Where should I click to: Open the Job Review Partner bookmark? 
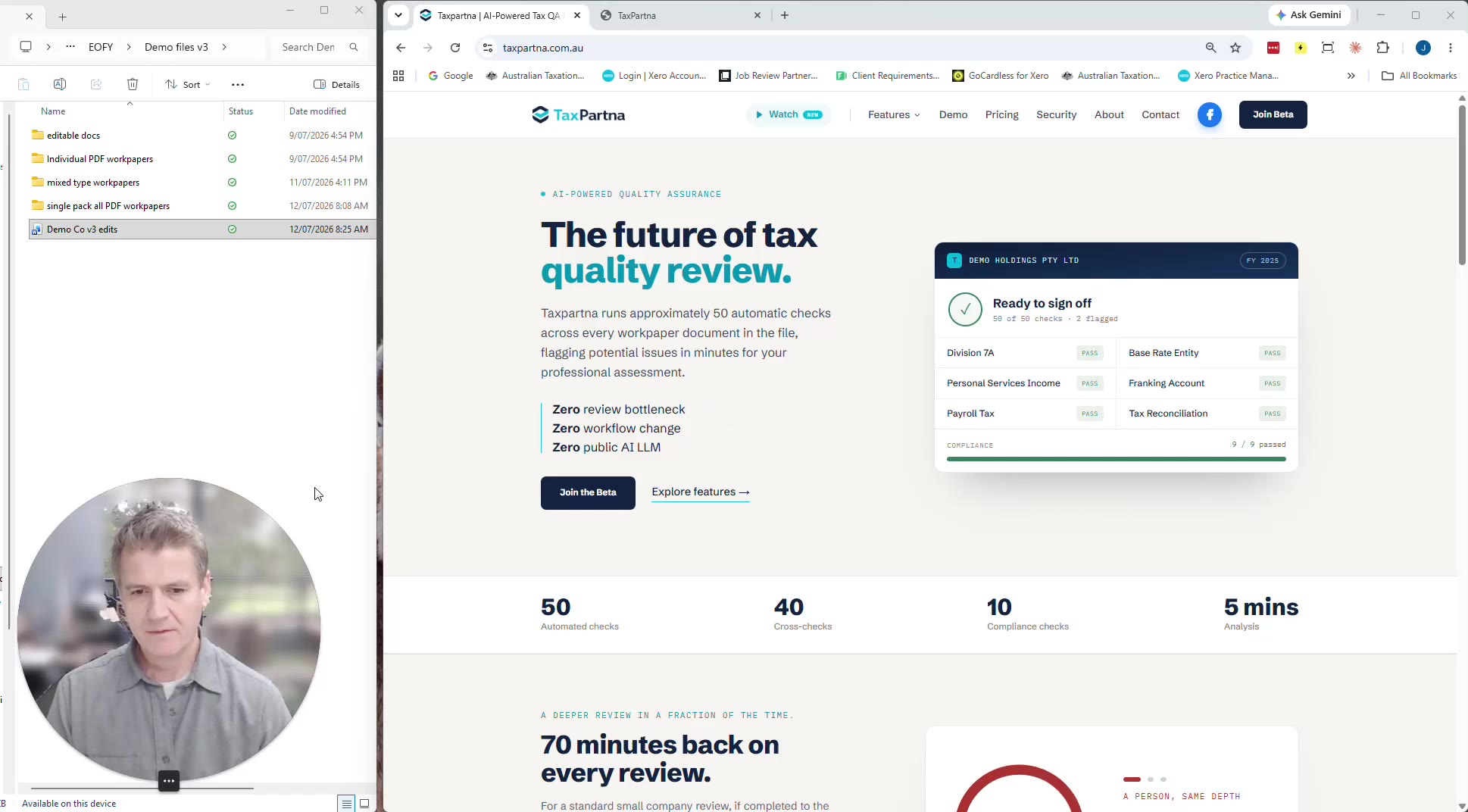pyautogui.click(x=769, y=76)
